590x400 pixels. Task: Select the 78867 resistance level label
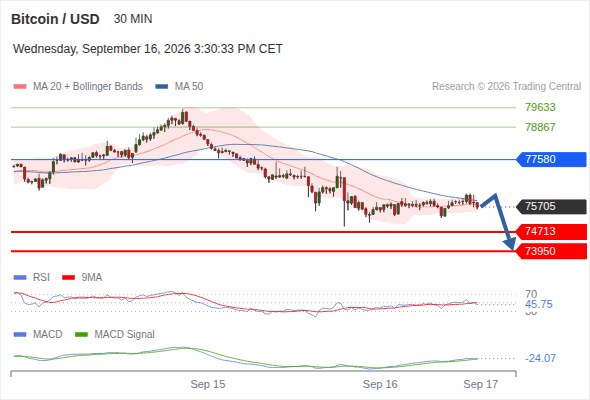coord(540,127)
